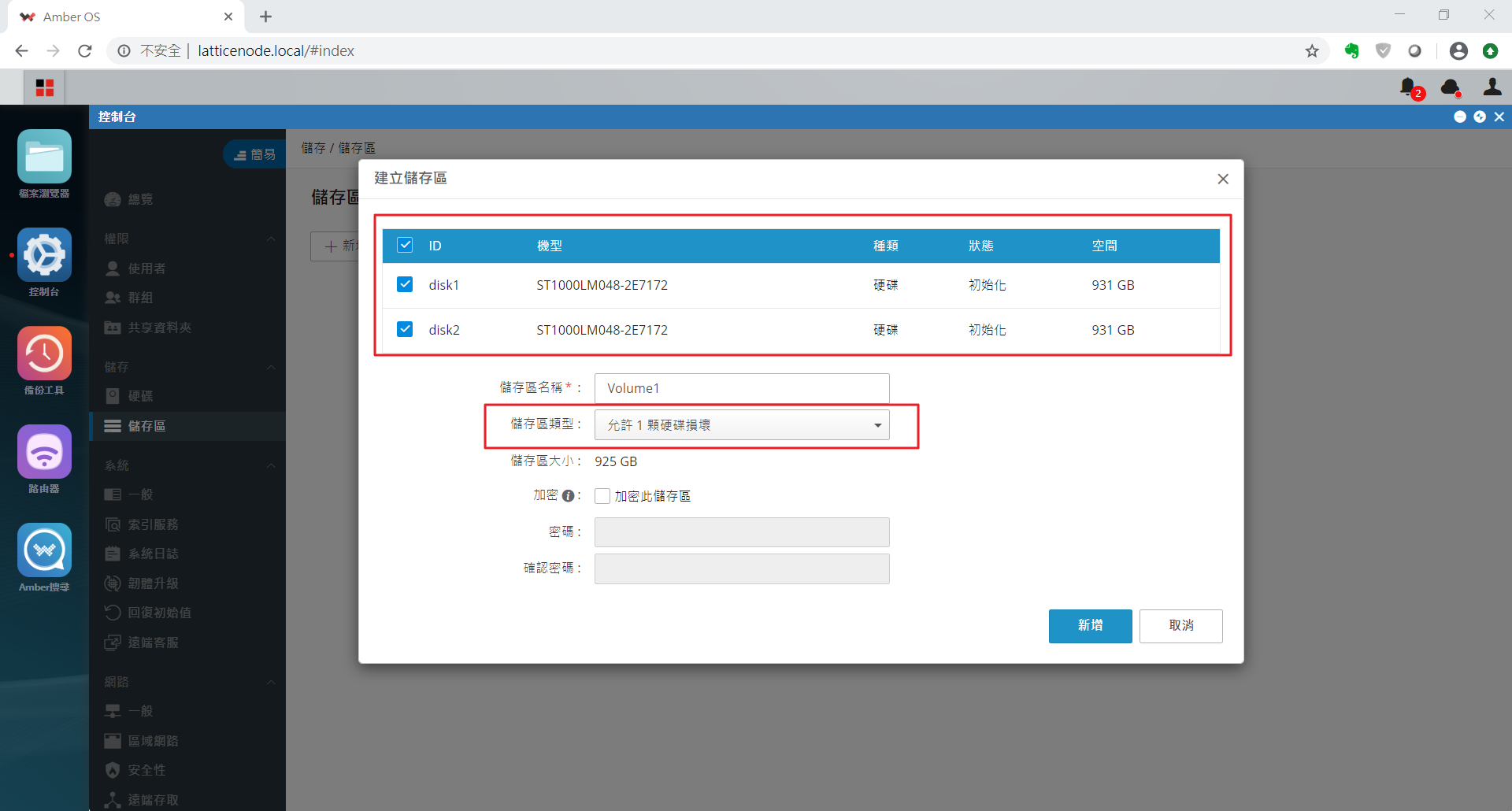Viewport: 1512px width, 811px height.
Task: Sort by the 空間 column header
Action: [x=1104, y=246]
